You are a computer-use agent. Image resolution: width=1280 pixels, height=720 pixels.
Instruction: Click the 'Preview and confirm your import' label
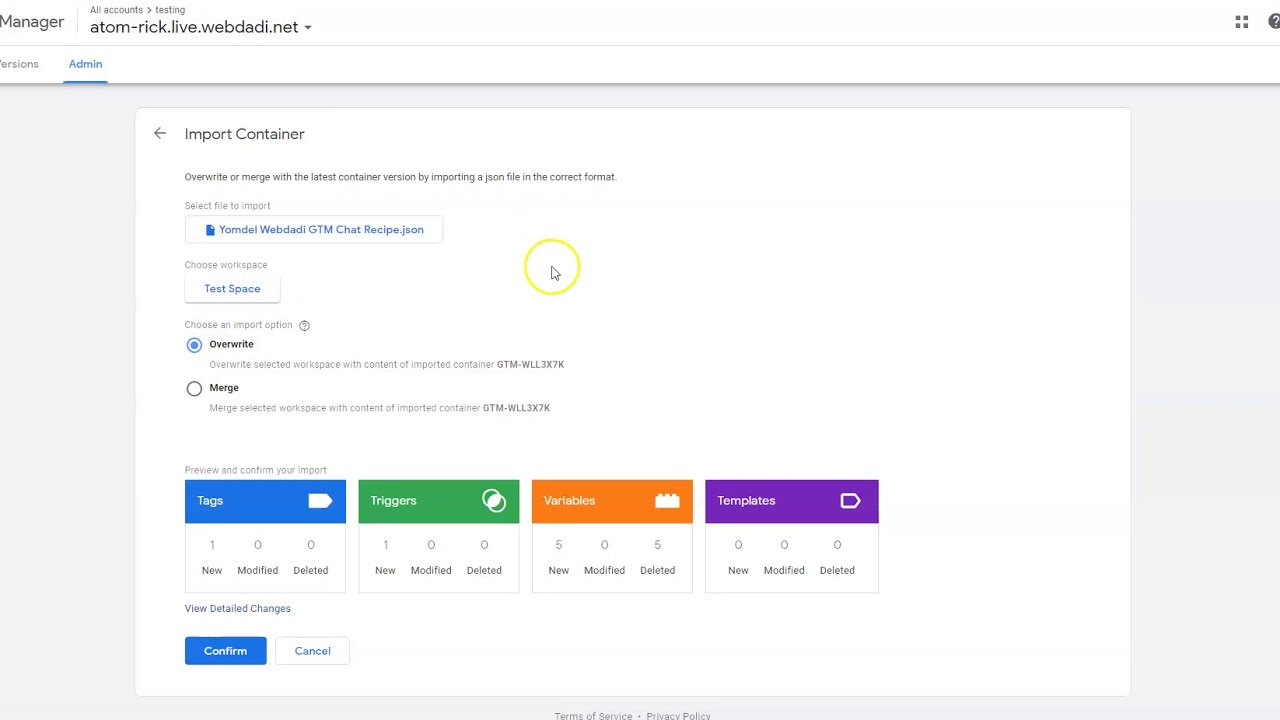pos(255,470)
